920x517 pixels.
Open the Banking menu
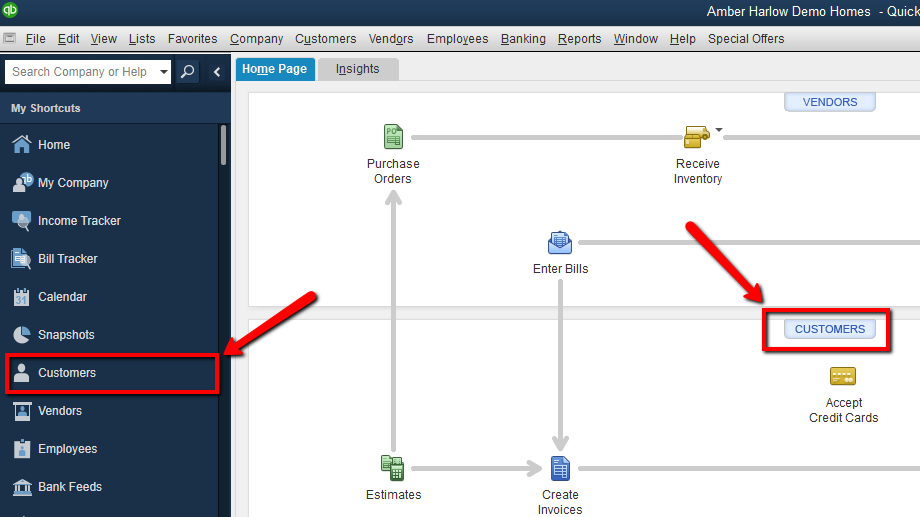click(523, 39)
